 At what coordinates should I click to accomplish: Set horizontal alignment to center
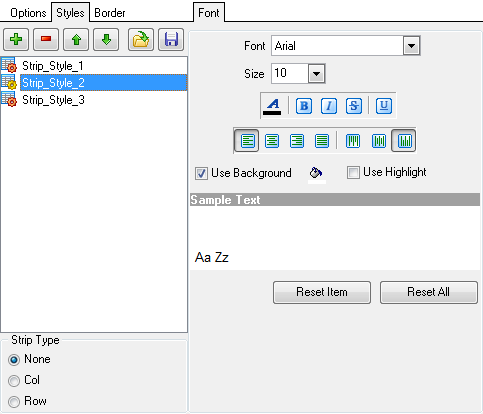[x=272, y=141]
